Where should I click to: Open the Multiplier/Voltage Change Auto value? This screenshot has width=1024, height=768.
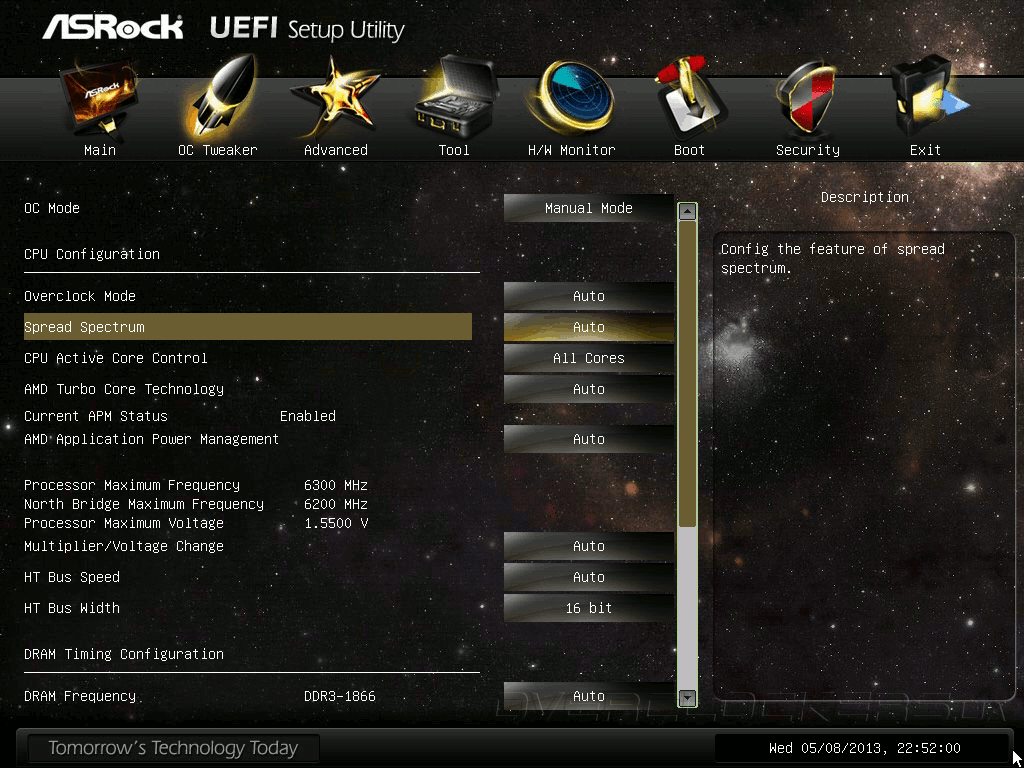click(588, 546)
